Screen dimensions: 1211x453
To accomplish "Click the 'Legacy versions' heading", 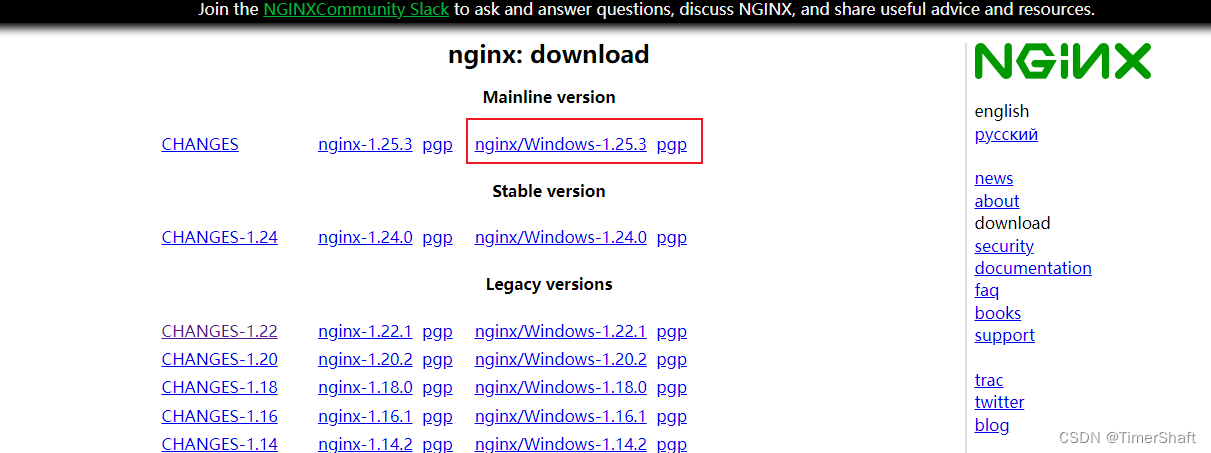I will 549,284.
